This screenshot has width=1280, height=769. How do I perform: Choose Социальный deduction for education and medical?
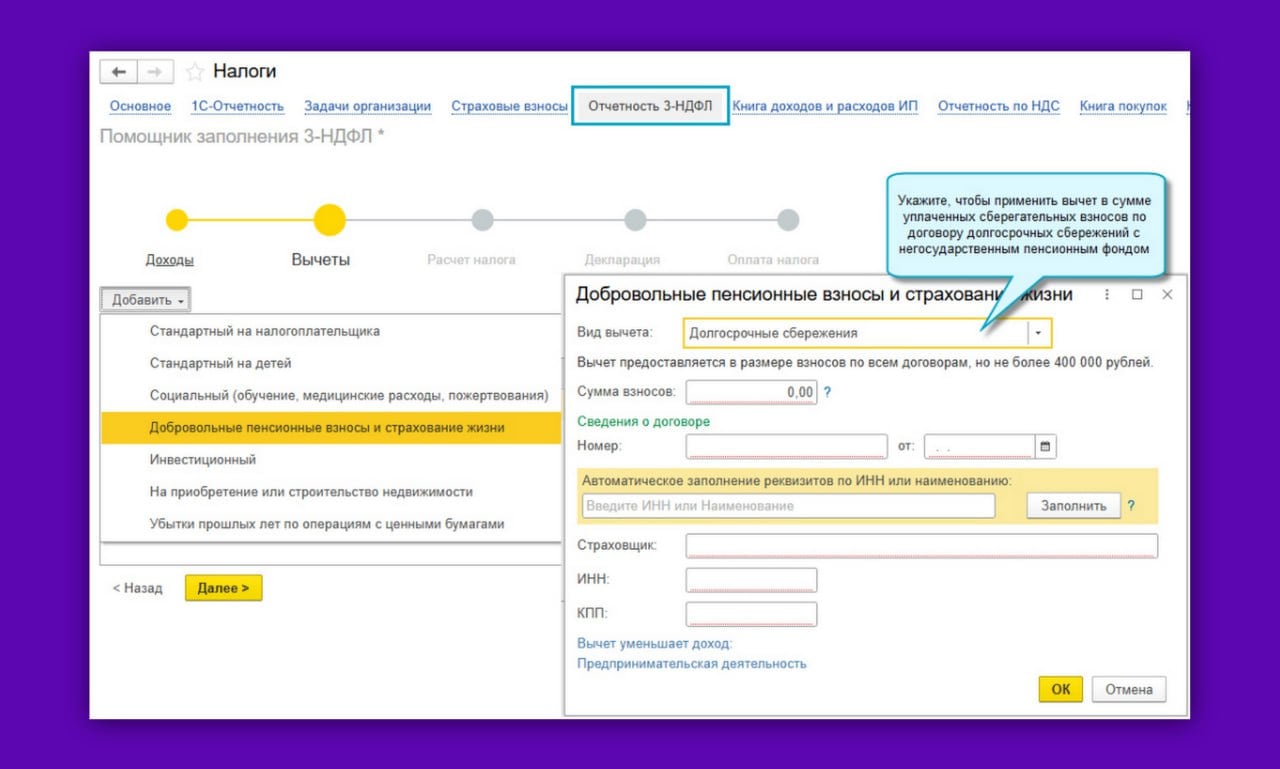click(331, 395)
